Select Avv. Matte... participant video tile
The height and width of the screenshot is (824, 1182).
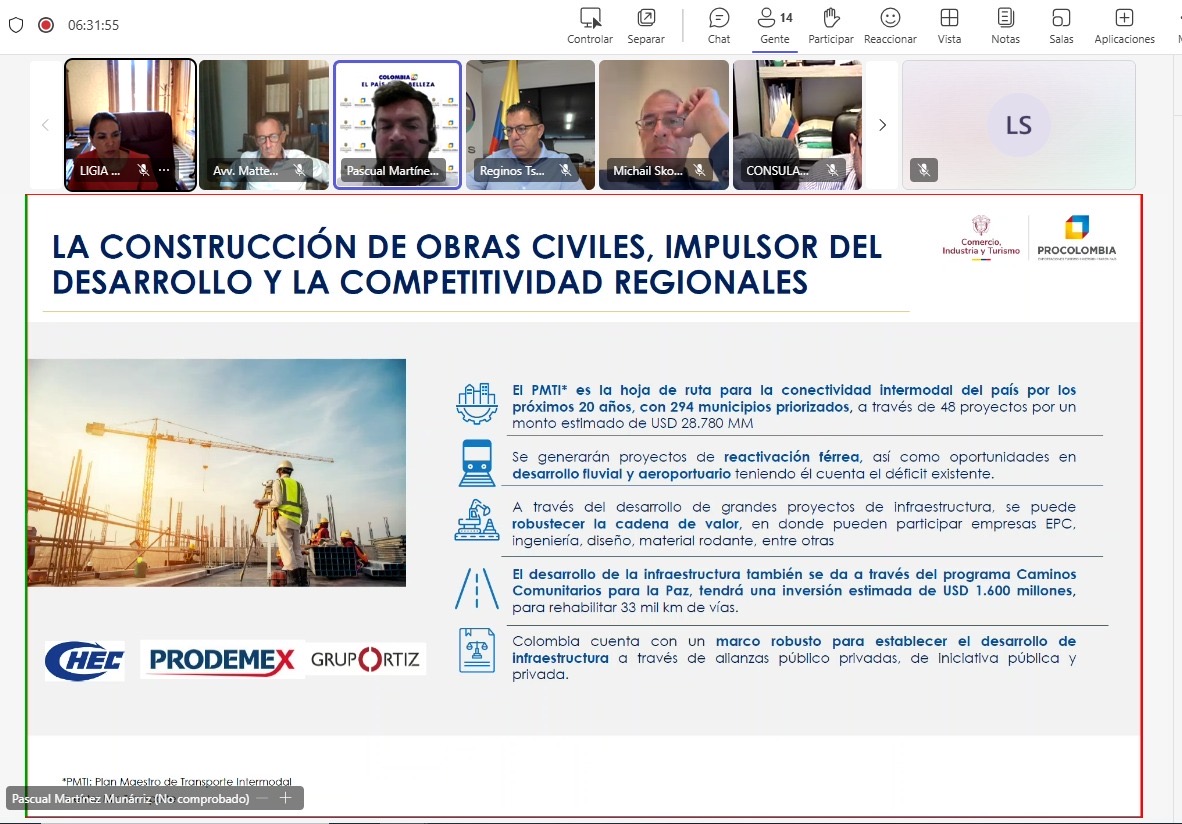point(264,124)
